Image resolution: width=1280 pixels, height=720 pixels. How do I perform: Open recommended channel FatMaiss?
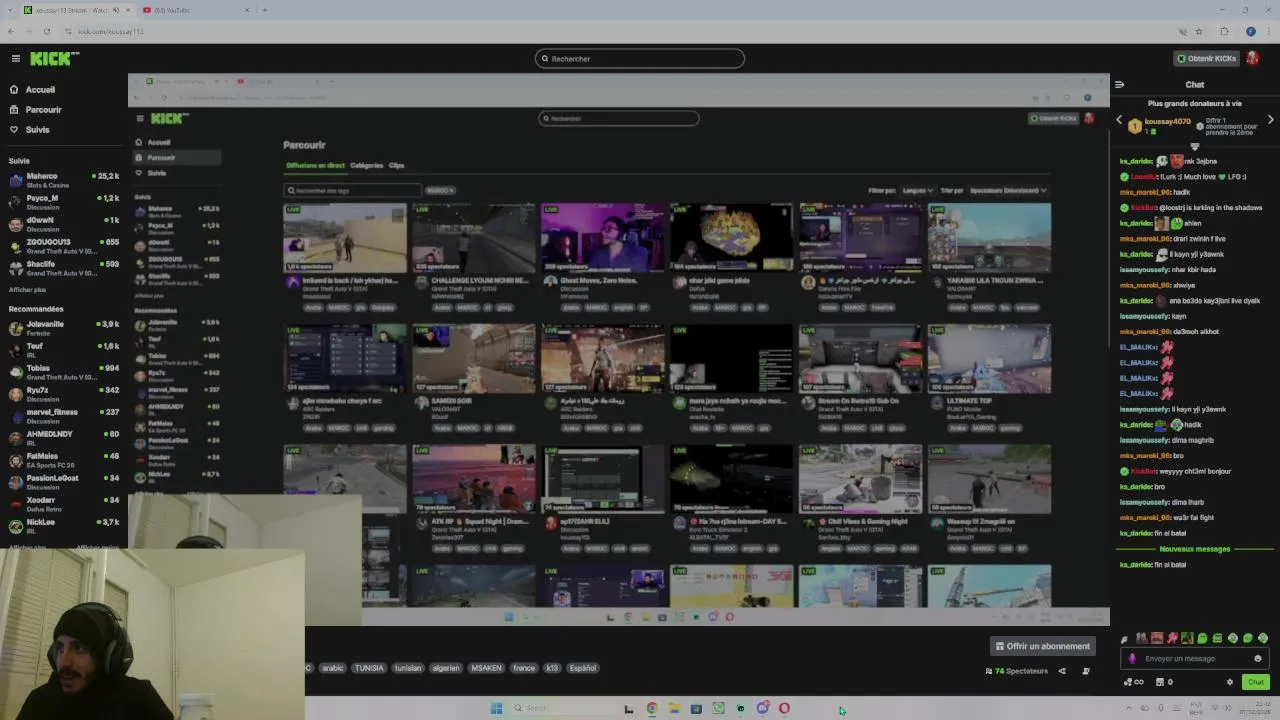(x=64, y=460)
